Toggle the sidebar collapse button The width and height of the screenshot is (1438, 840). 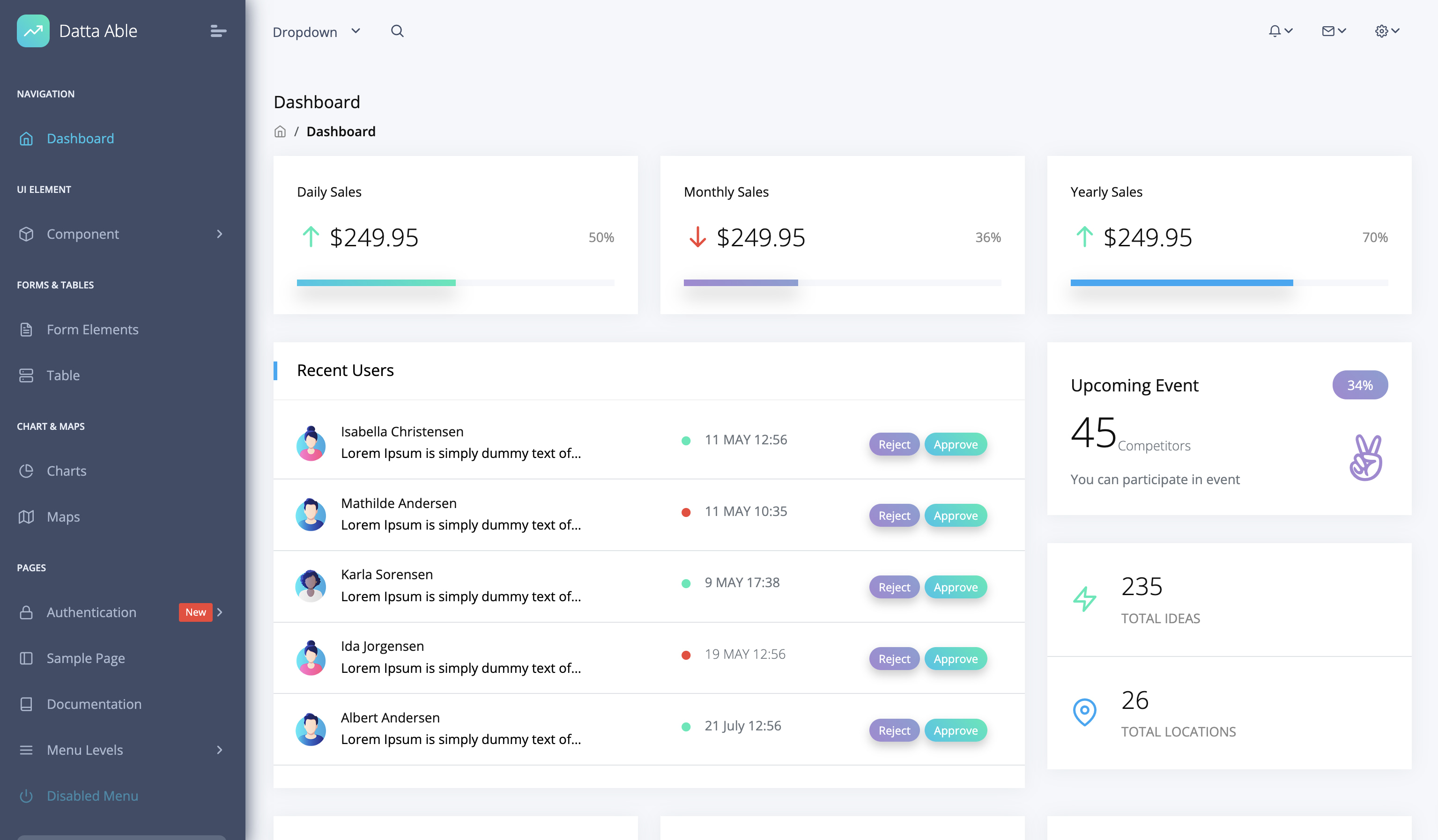(218, 31)
